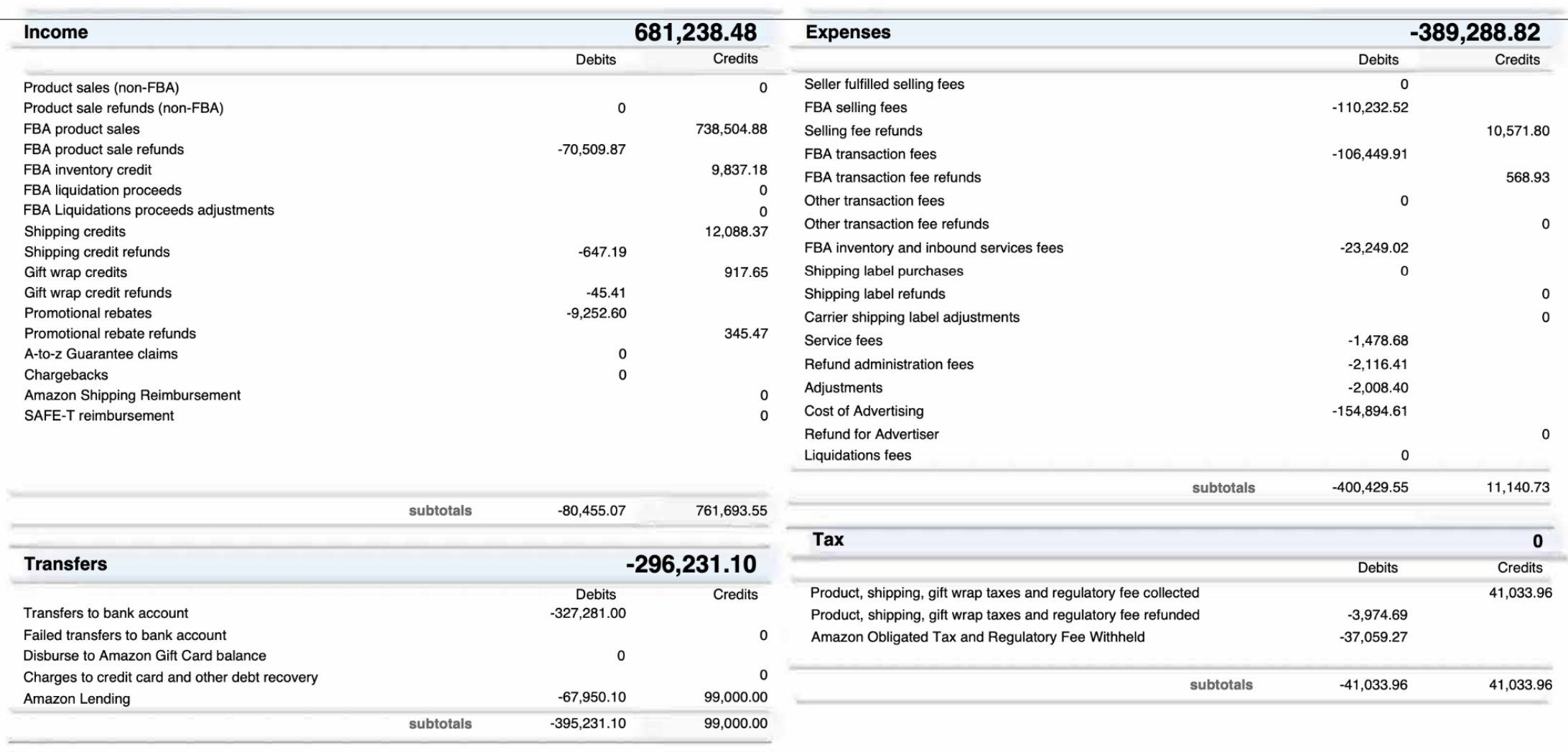The height and width of the screenshot is (752, 1568).
Task: Select the FBA selling fees value -110,232.52
Action: pyautogui.click(x=1370, y=108)
